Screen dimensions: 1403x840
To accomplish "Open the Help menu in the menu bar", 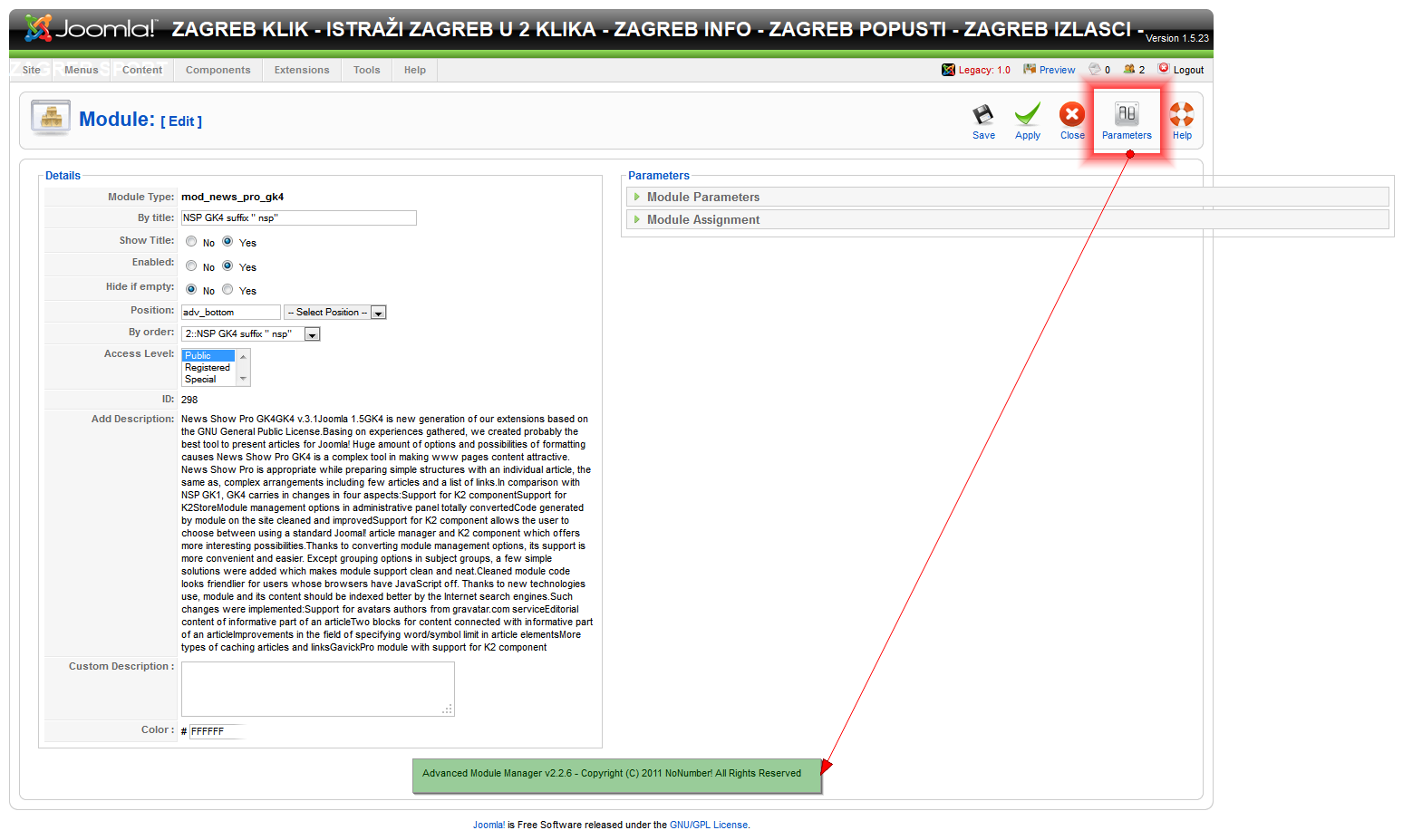I will (415, 70).
